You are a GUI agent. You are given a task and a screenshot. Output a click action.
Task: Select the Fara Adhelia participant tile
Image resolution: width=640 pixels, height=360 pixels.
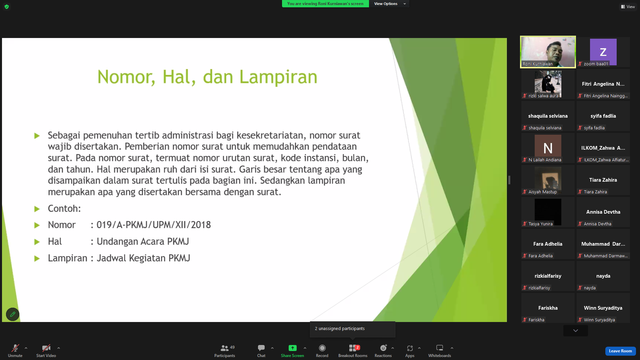coord(548,244)
